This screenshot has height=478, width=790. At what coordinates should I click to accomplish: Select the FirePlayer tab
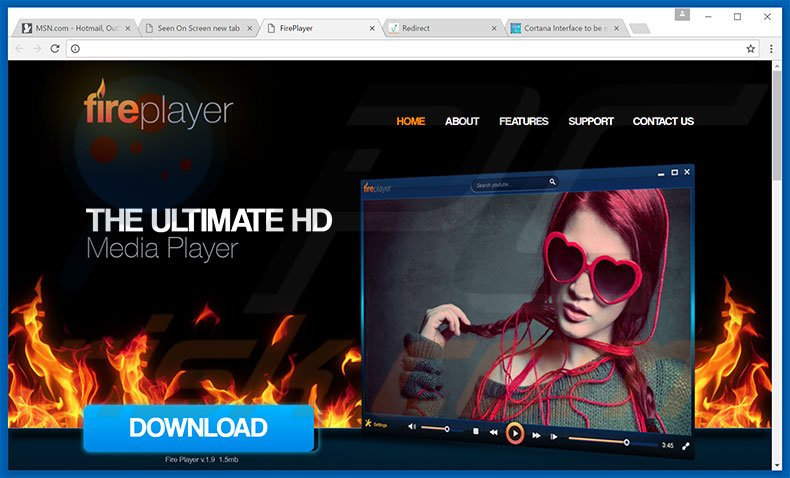coord(321,28)
